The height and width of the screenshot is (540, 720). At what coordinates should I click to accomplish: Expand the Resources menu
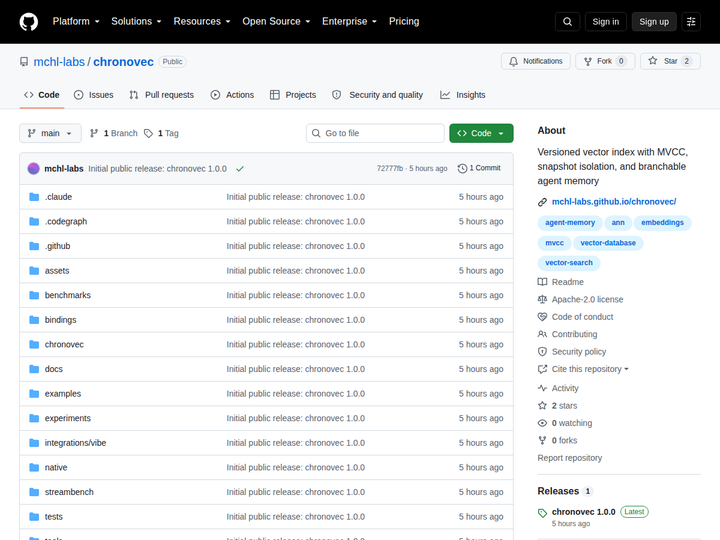[x=202, y=22]
